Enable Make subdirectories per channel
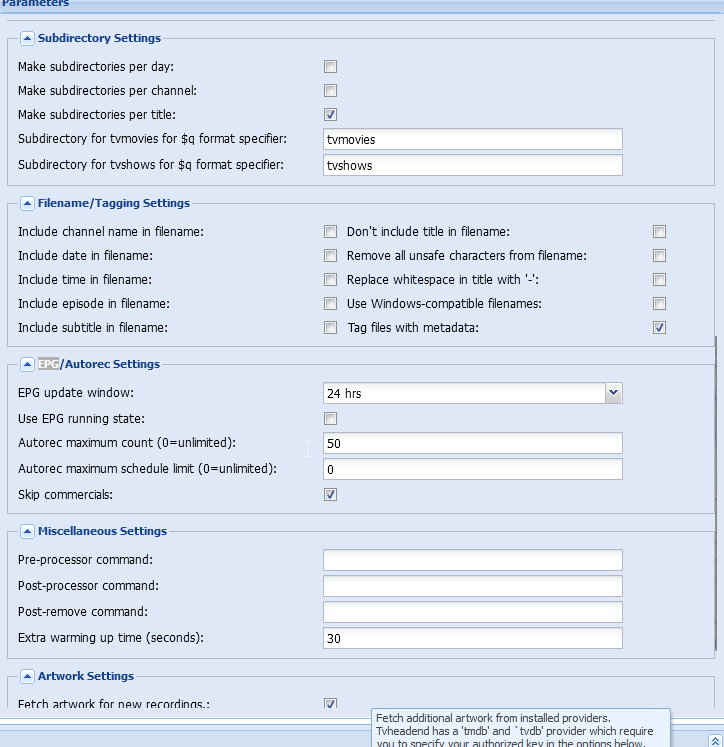Screen dimensions: 724x747 330,91
